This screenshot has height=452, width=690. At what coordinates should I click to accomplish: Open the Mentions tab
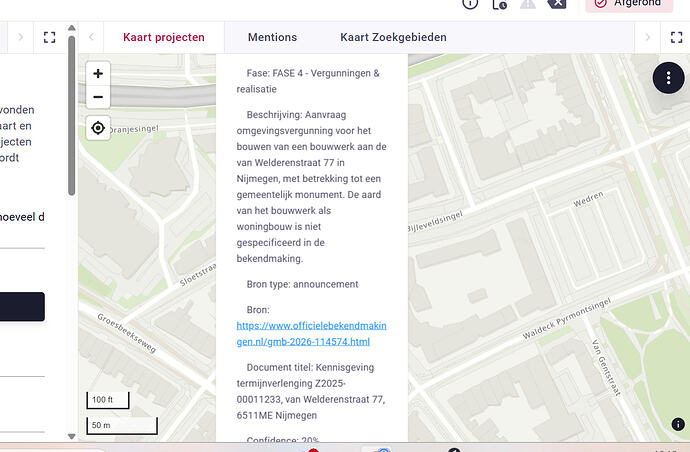click(272, 38)
